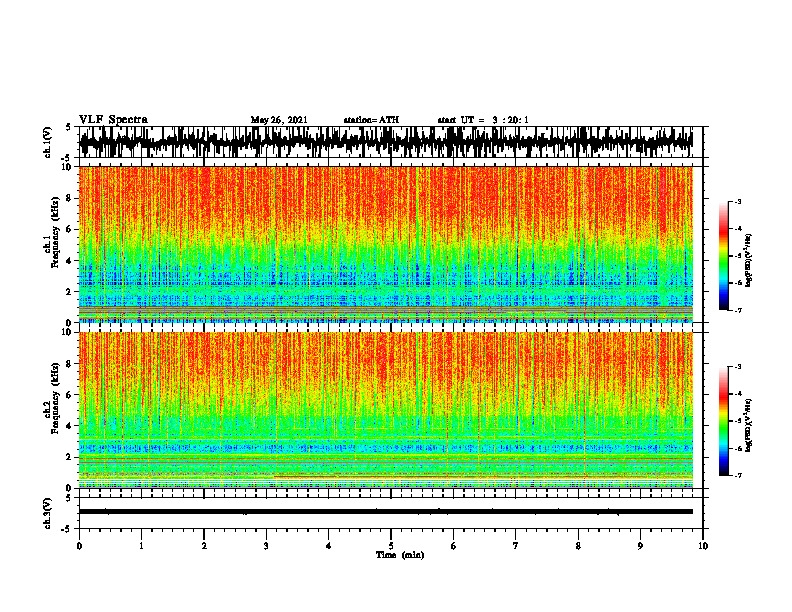
Task: Click the "VLF Spectra" title text
Action: point(113,120)
